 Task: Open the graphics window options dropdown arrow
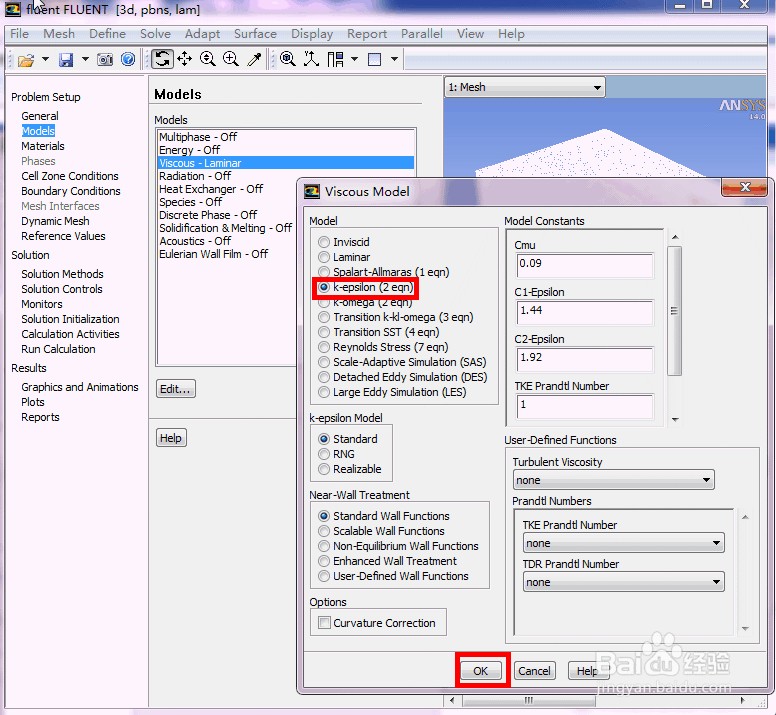pyautogui.click(x=394, y=59)
